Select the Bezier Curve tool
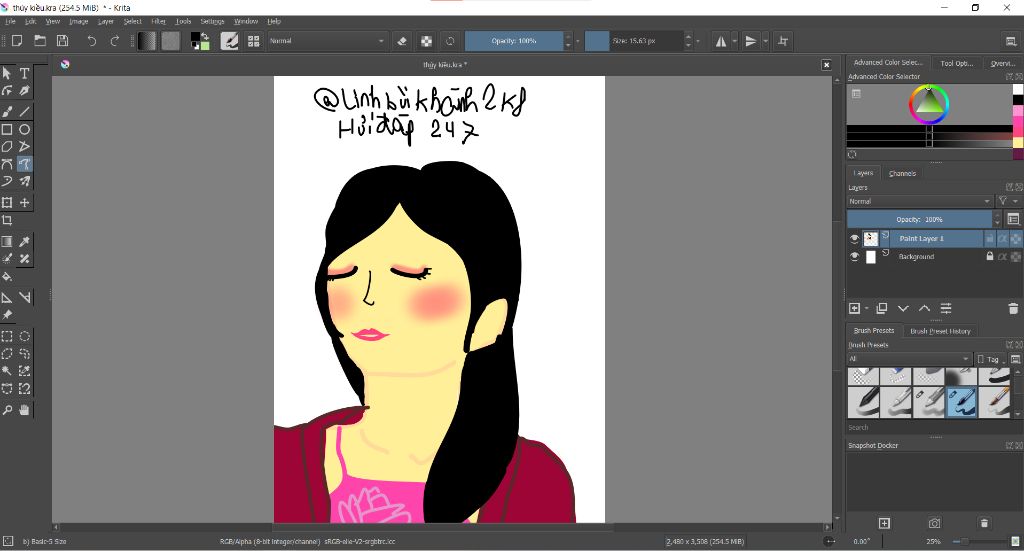This screenshot has width=1024, height=551. [7, 164]
